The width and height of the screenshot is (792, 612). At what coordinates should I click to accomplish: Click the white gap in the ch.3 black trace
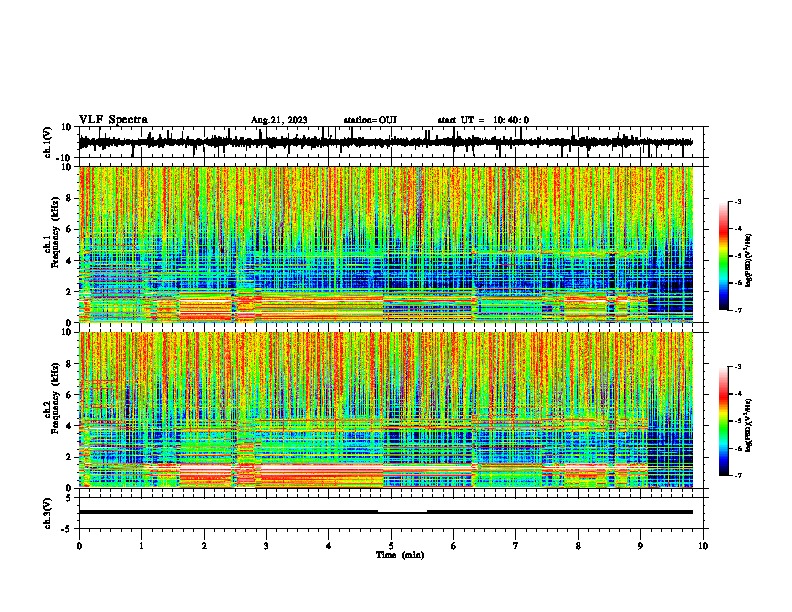click(x=403, y=512)
